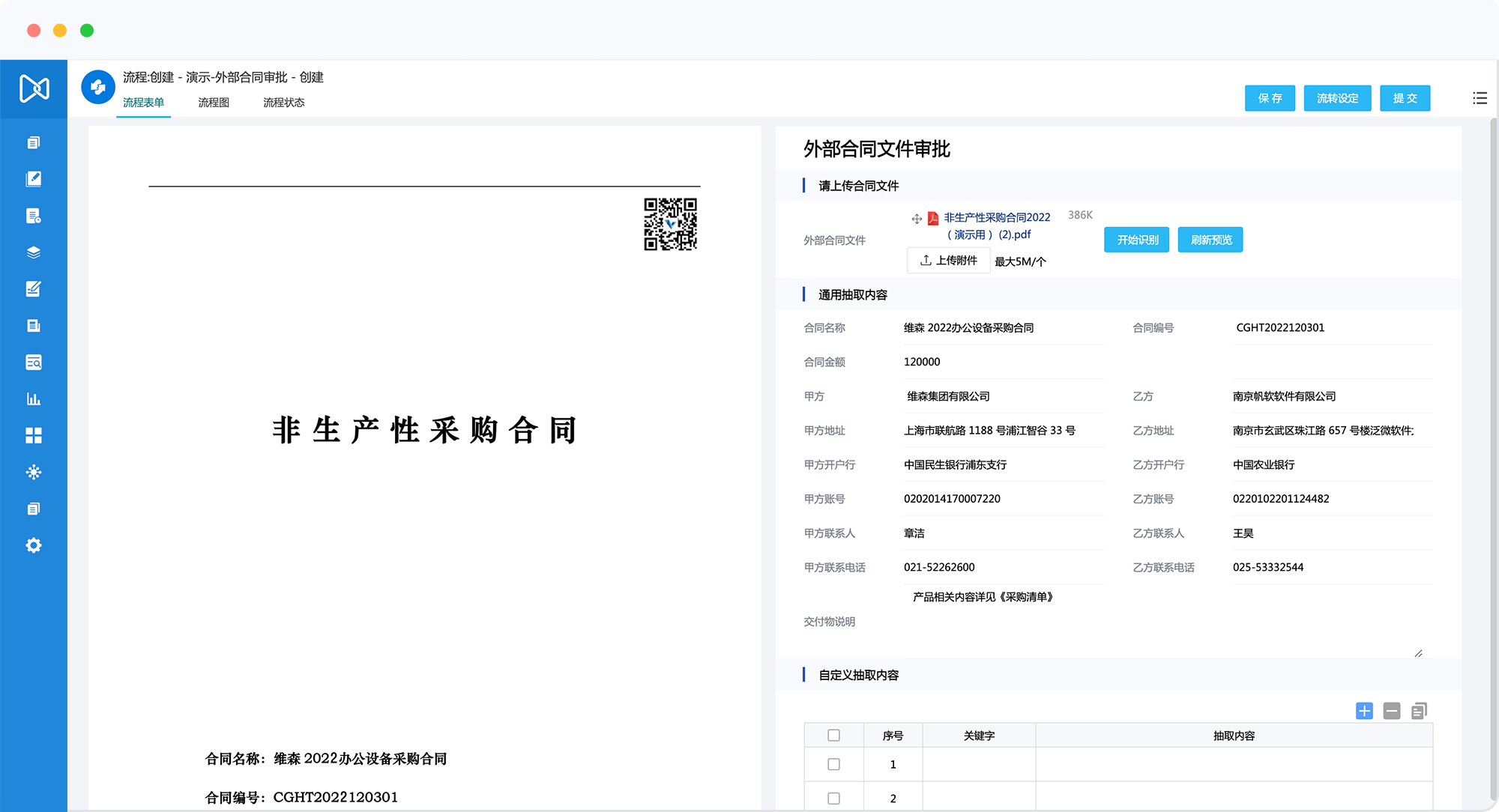Switch to the 流程图 tab

(x=214, y=103)
